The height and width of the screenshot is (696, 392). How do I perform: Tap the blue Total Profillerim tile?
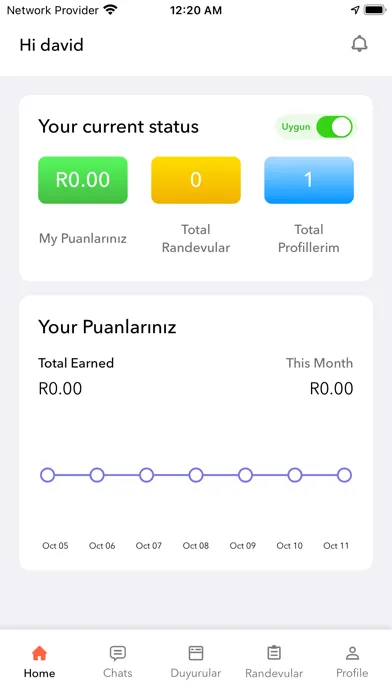[x=309, y=180]
